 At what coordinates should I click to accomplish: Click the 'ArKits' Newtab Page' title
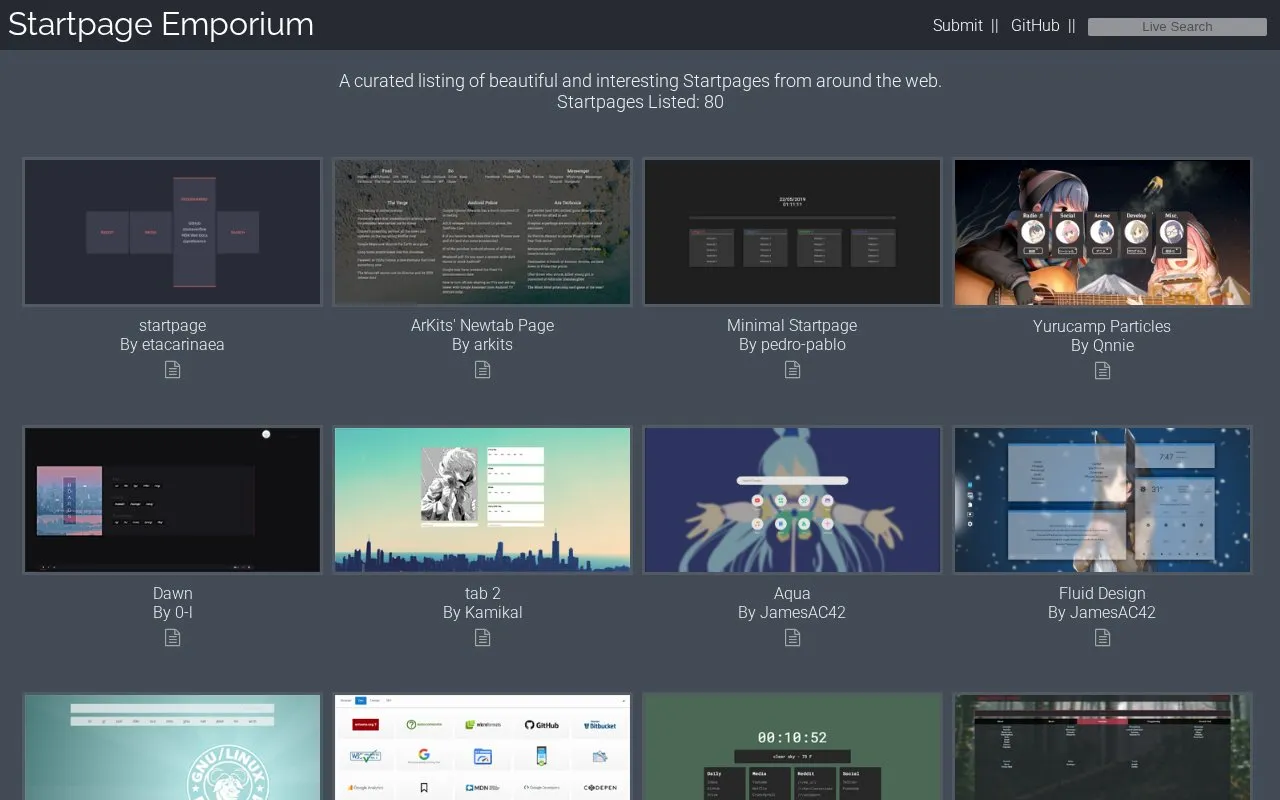click(482, 325)
